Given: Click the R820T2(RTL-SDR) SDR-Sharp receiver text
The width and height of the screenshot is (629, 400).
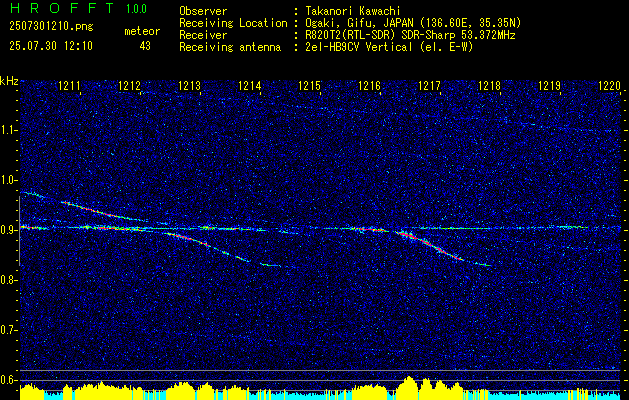Looking at the screenshot, I should point(410,35).
